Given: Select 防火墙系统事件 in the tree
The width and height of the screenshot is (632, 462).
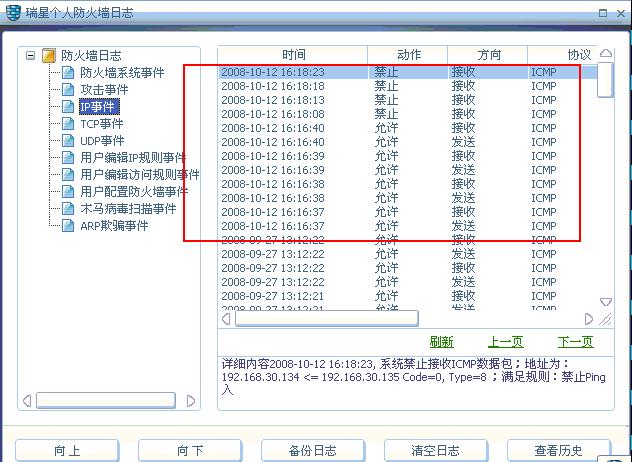Looking at the screenshot, I should pos(122,73).
